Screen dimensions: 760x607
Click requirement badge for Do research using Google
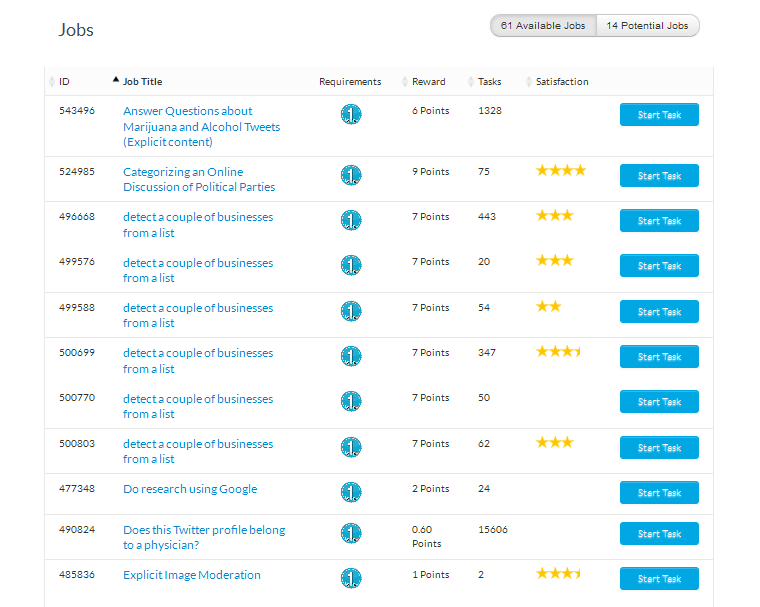(351, 492)
